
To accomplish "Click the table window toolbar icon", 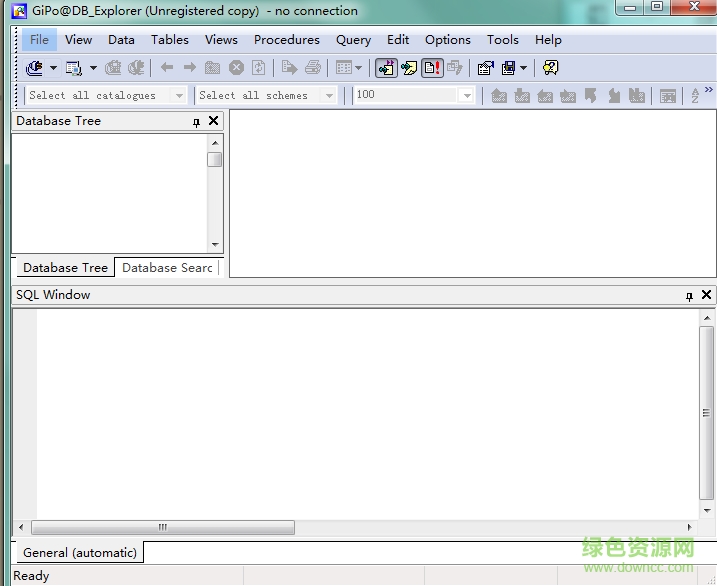I will [74, 68].
